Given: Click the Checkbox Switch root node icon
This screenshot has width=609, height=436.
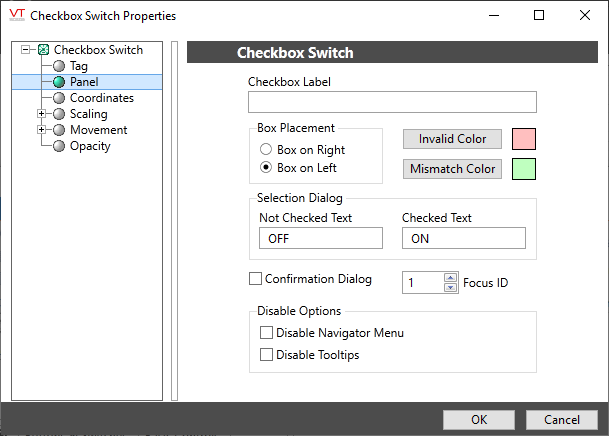Looking at the screenshot, I should (43, 50).
